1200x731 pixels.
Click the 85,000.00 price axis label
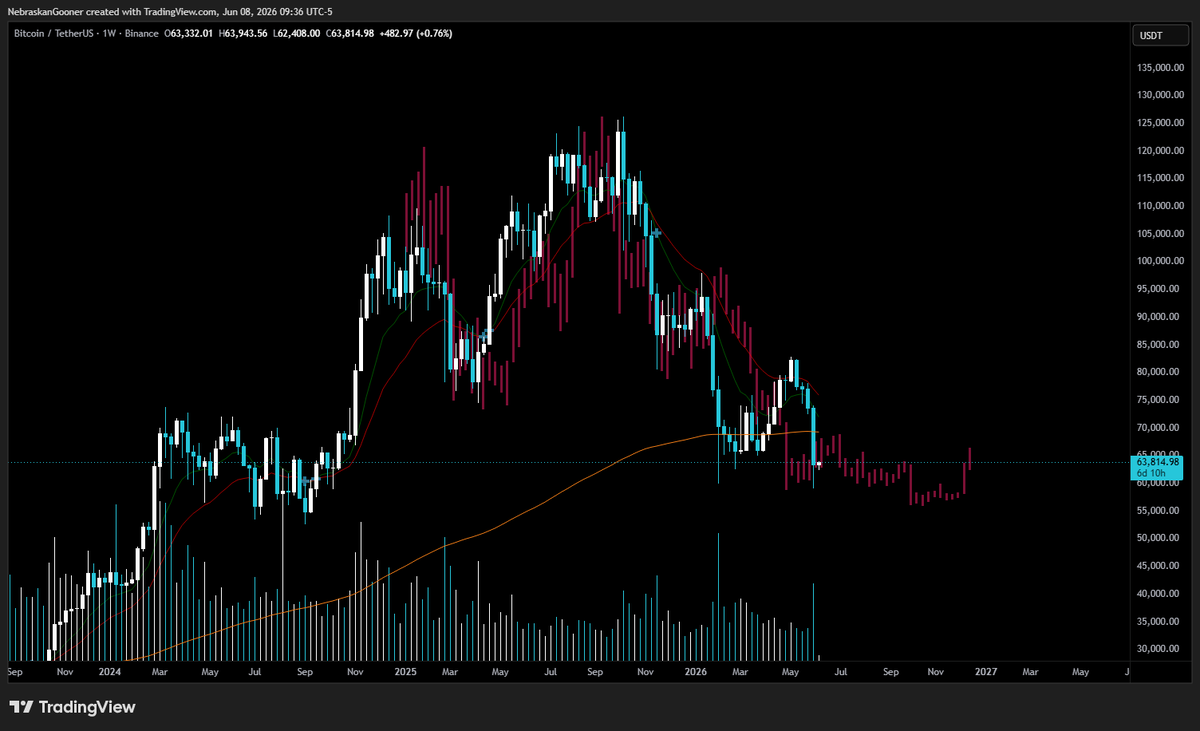[1160, 345]
